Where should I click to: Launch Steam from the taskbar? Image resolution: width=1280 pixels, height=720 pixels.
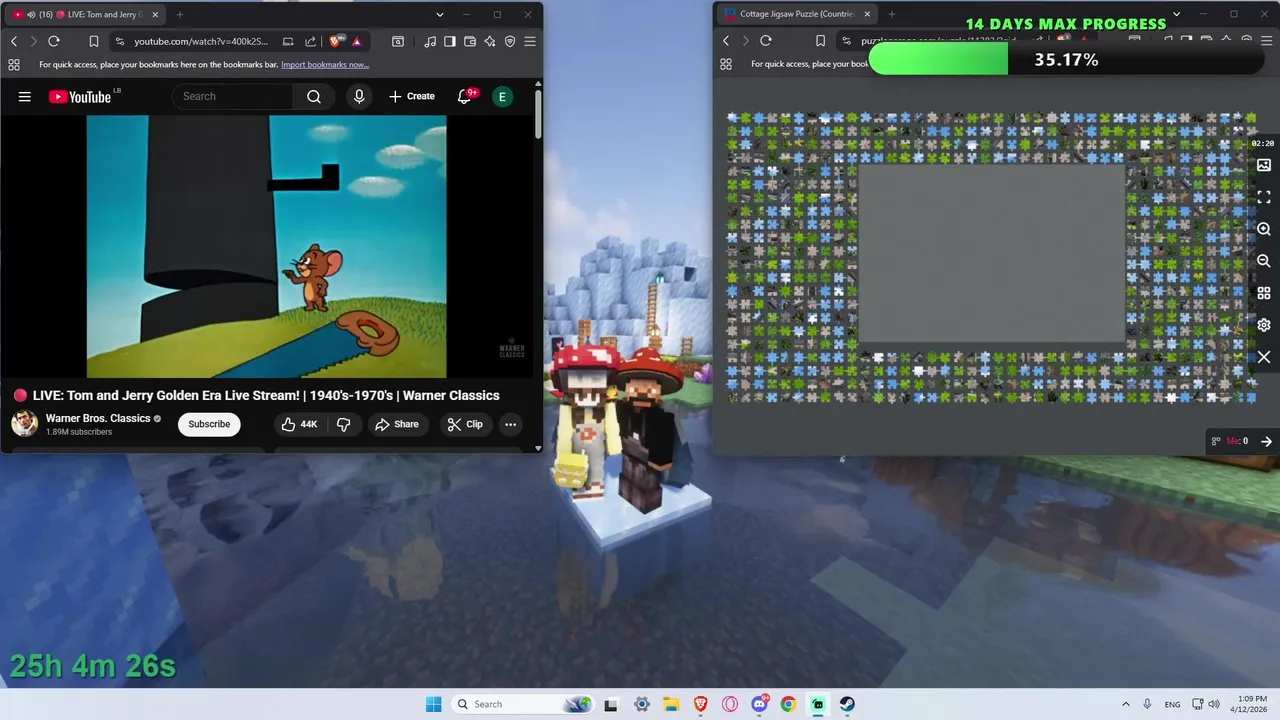(x=847, y=704)
